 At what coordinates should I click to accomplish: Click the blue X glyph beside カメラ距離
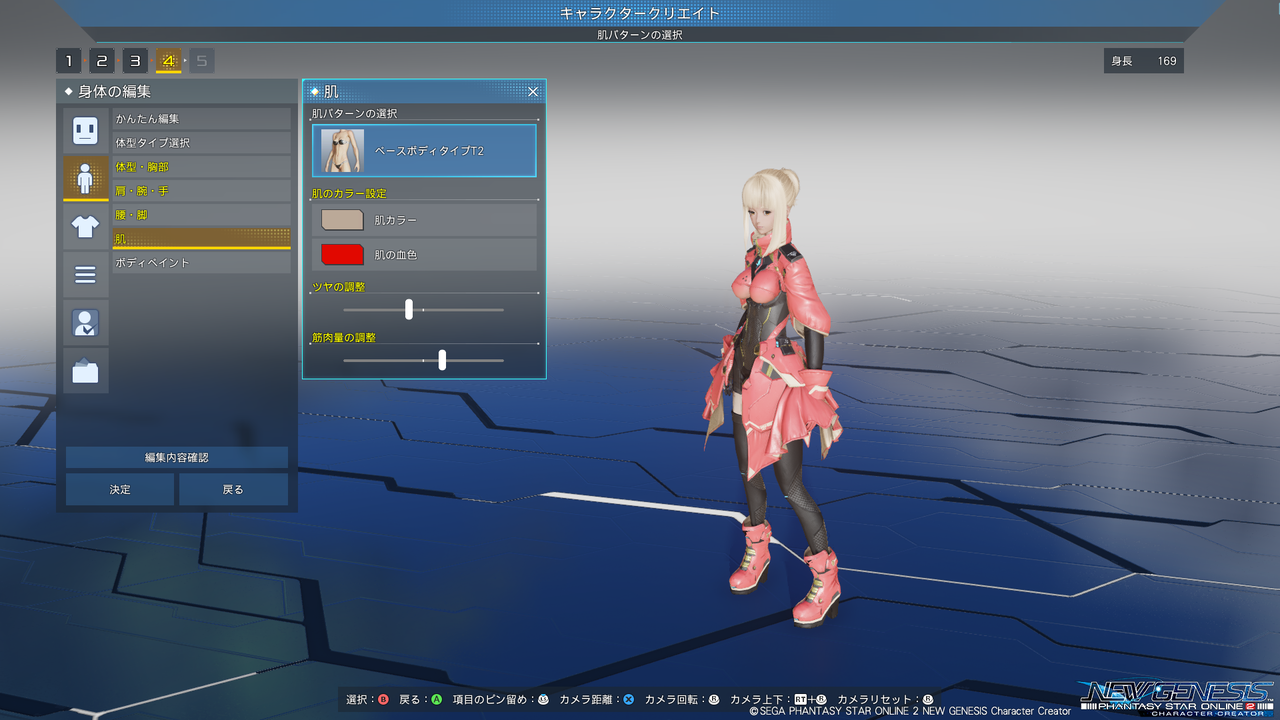[x=628, y=700]
